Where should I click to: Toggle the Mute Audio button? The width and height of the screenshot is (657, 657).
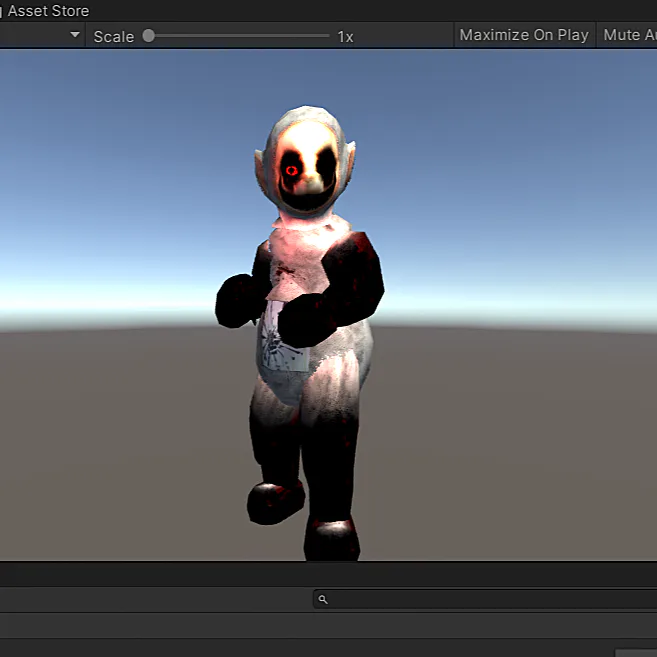click(x=627, y=35)
